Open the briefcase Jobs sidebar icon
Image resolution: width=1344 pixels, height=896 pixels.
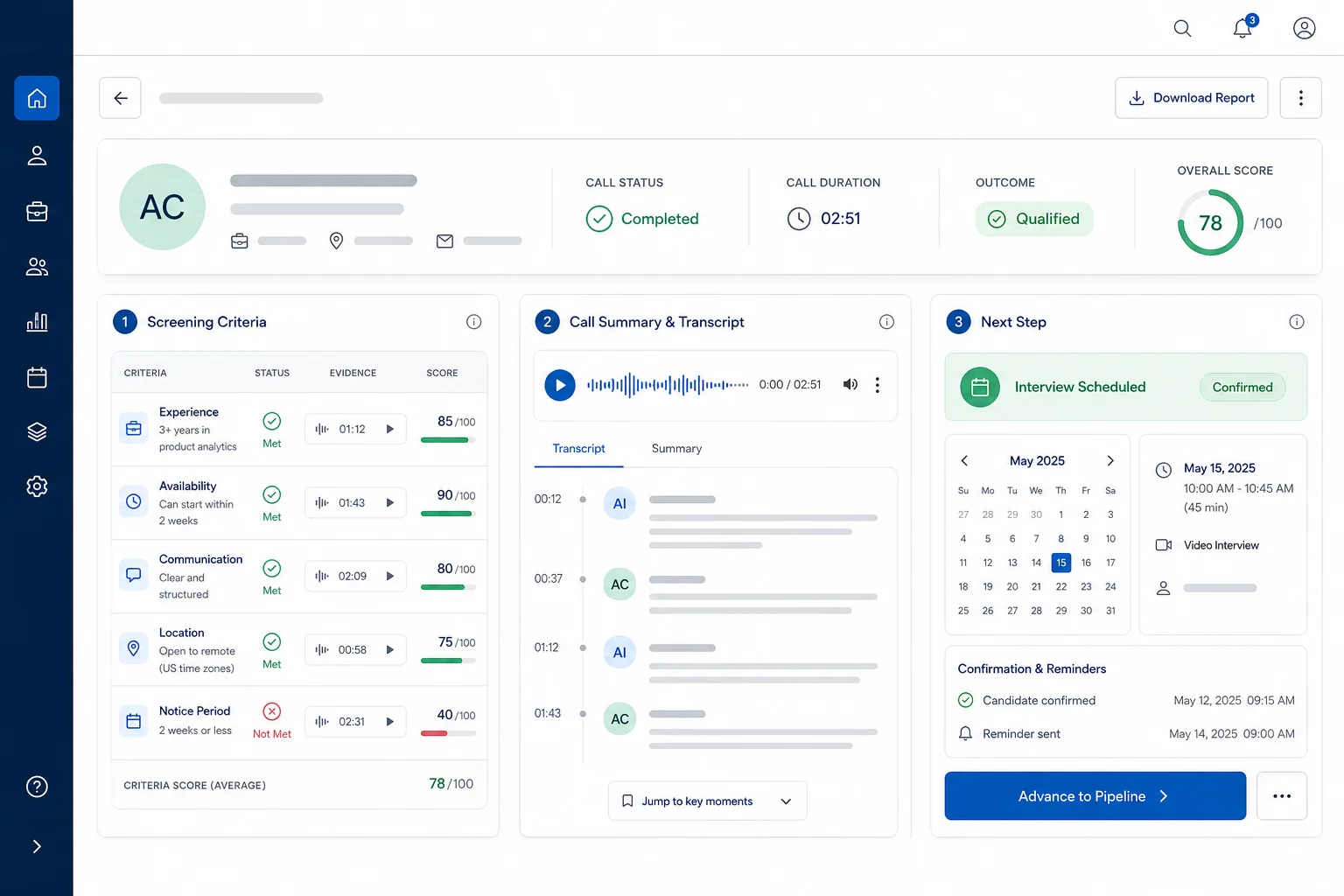coord(37,211)
